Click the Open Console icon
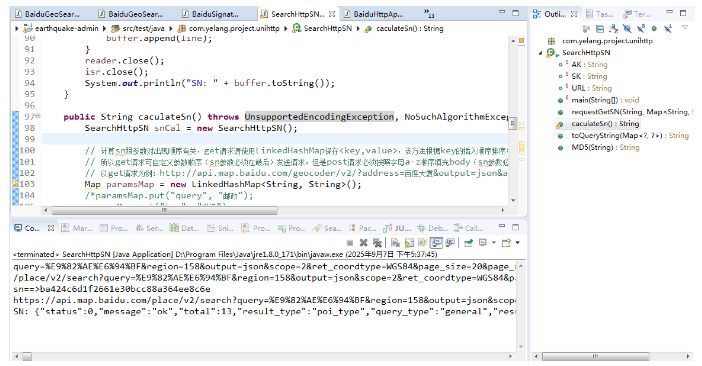The height and width of the screenshot is (366, 702). [506, 243]
